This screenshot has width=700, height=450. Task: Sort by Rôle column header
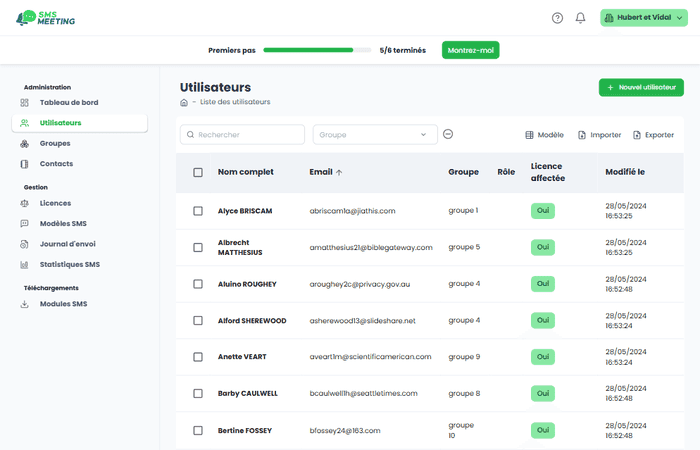coord(506,172)
